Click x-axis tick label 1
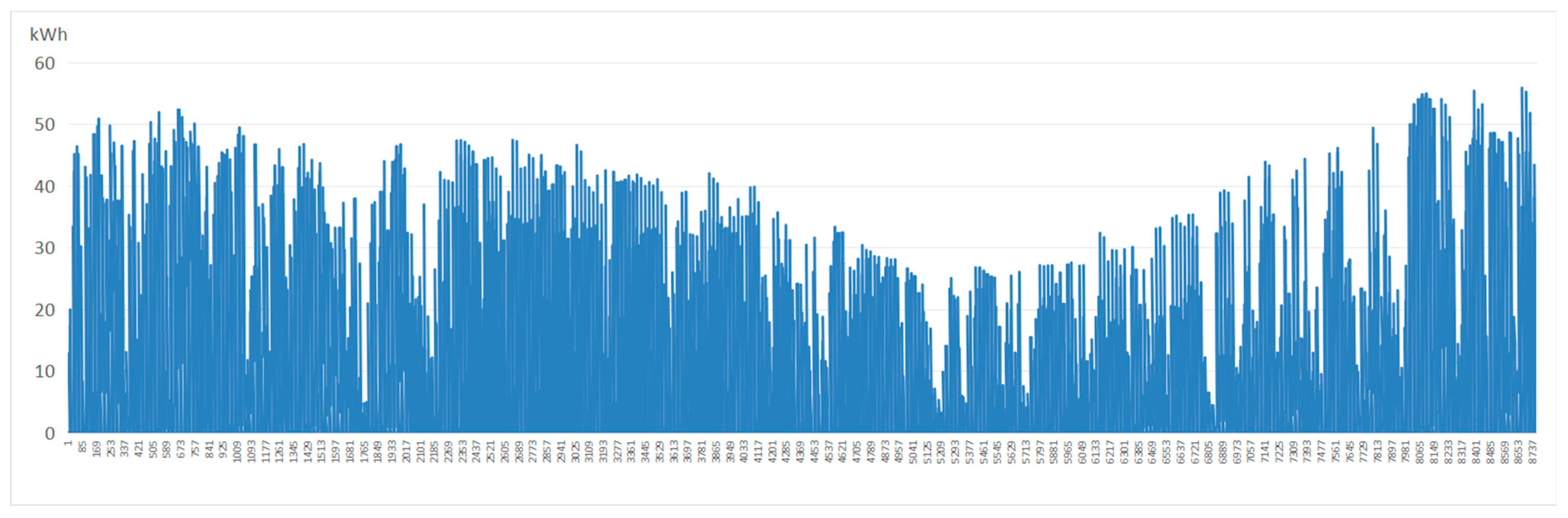The height and width of the screenshot is (518, 1568). click(68, 444)
